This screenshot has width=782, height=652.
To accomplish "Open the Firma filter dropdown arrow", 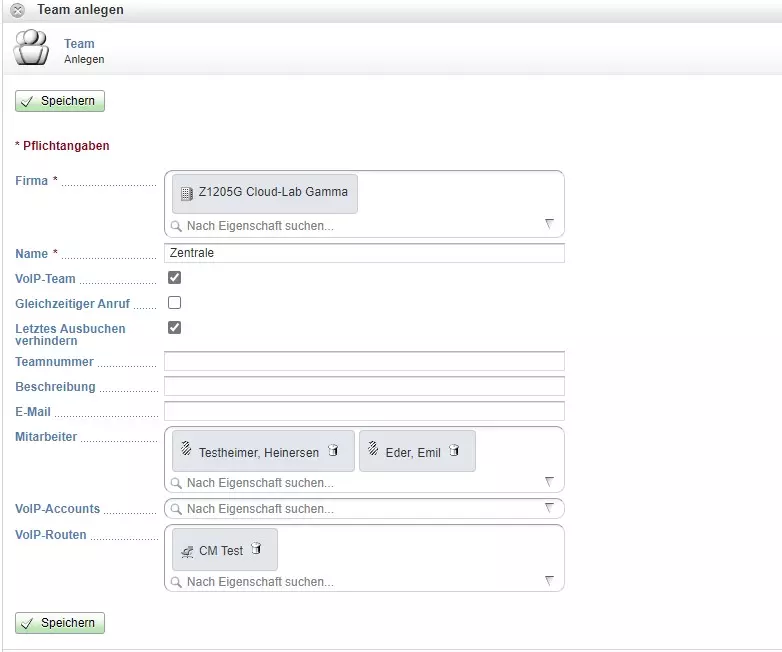I will coord(549,223).
